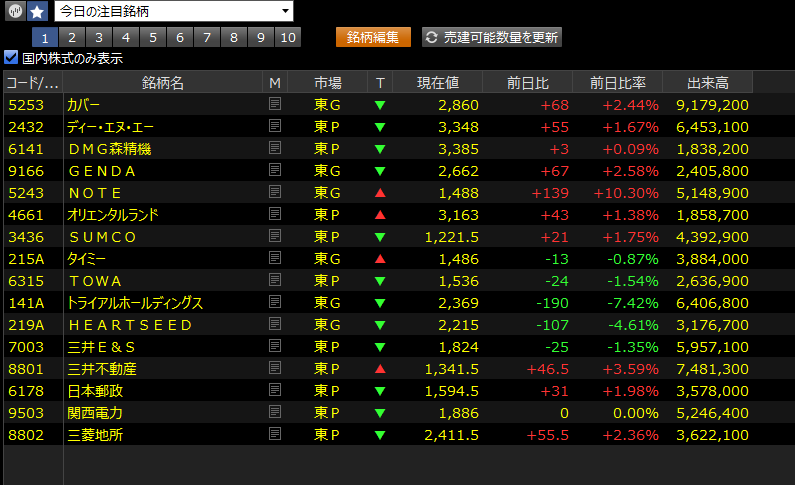Open memo icon for 日本郵政 row
Viewport: 795px width, 485px height.
pyautogui.click(x=275, y=390)
